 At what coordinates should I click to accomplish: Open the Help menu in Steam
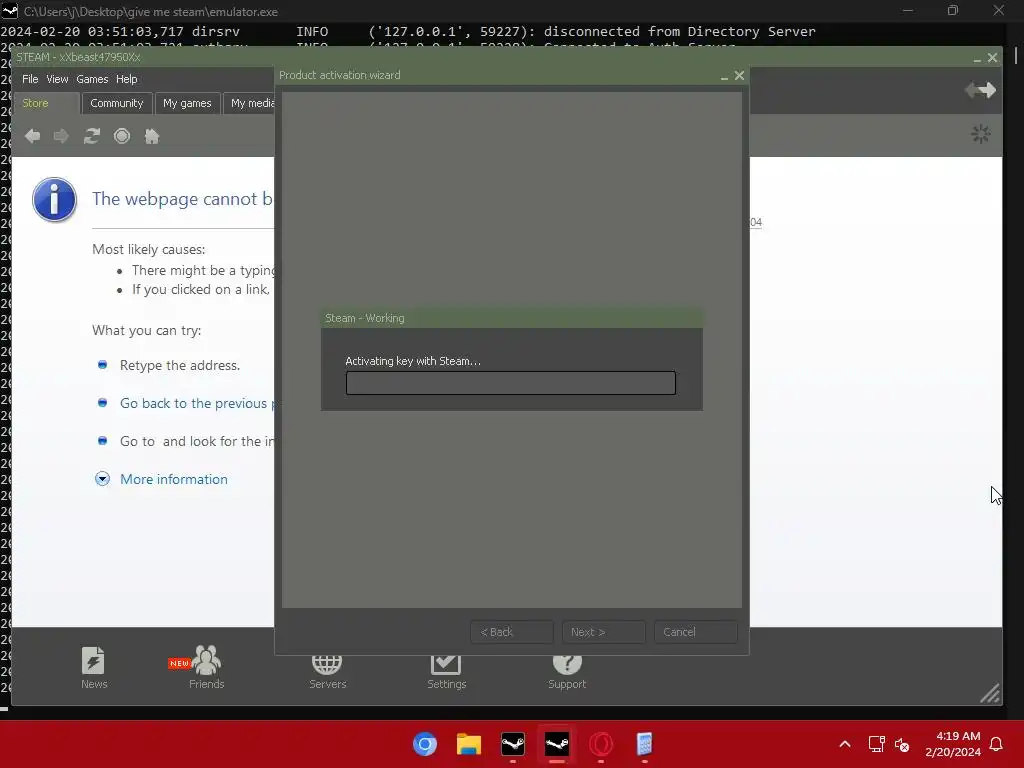pyautogui.click(x=127, y=79)
